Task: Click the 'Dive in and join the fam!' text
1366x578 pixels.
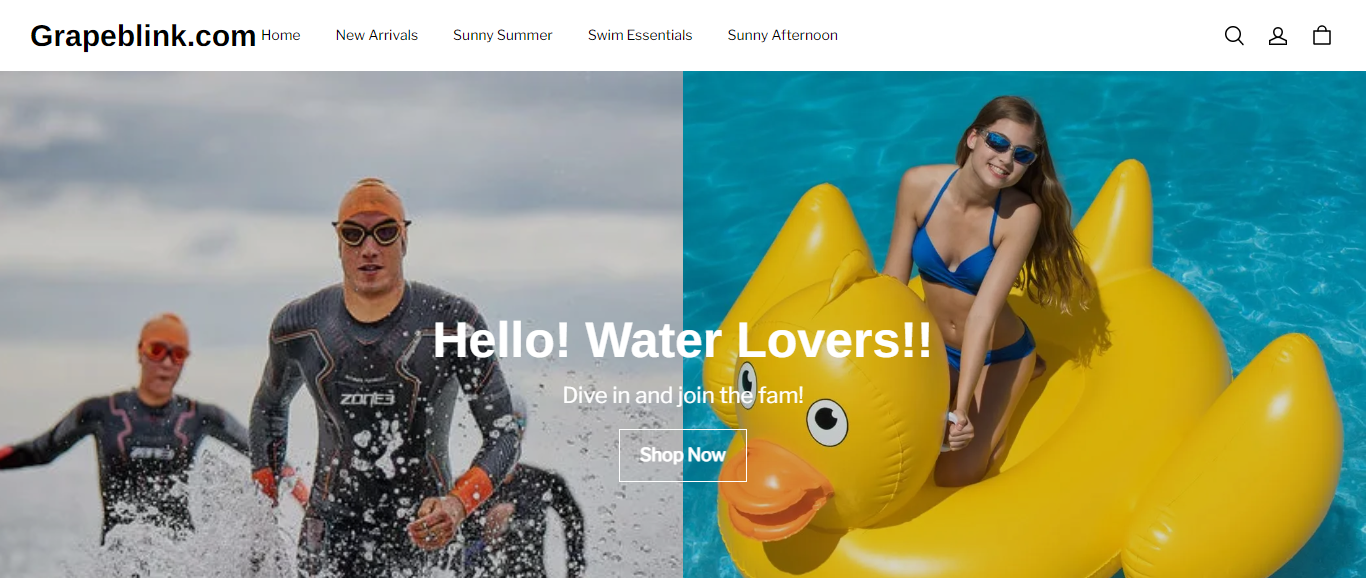Action: coord(683,395)
